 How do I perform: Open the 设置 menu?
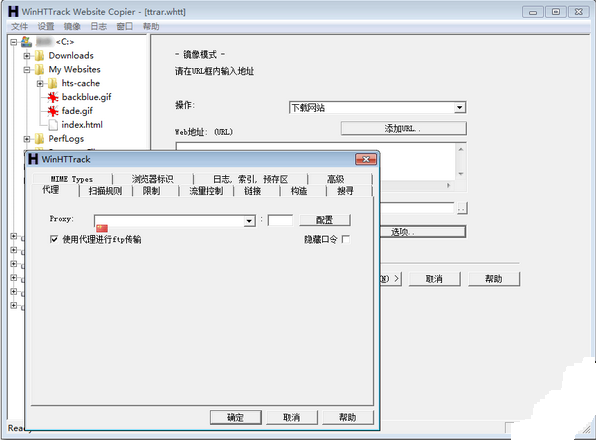pyautogui.click(x=46, y=26)
